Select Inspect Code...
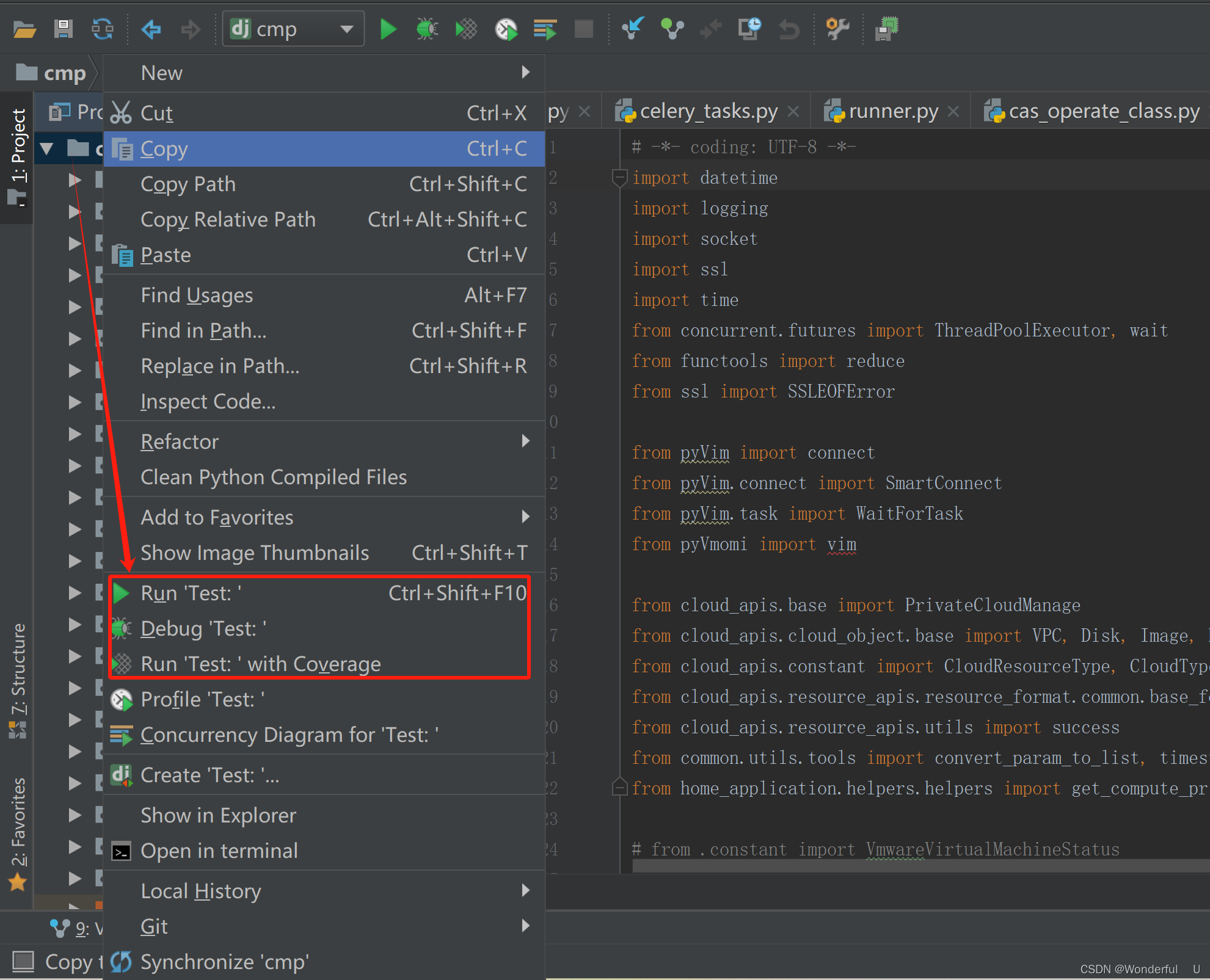 pyautogui.click(x=324, y=402)
